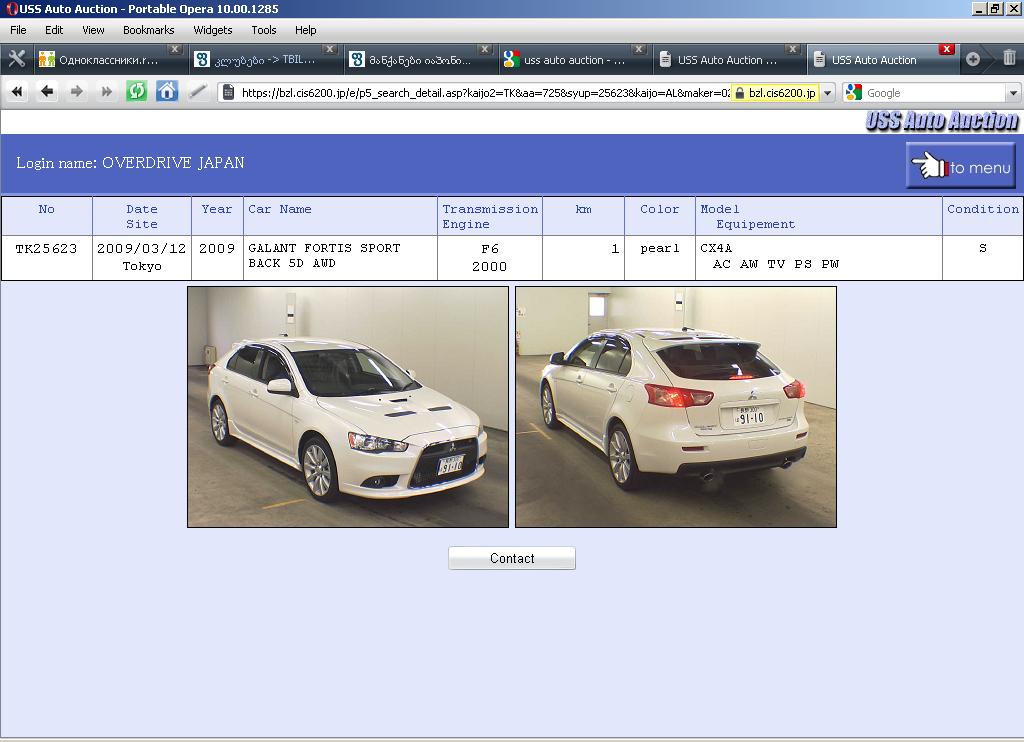Expand the address bar history dropdown
This screenshot has width=1024, height=742.
click(x=827, y=93)
